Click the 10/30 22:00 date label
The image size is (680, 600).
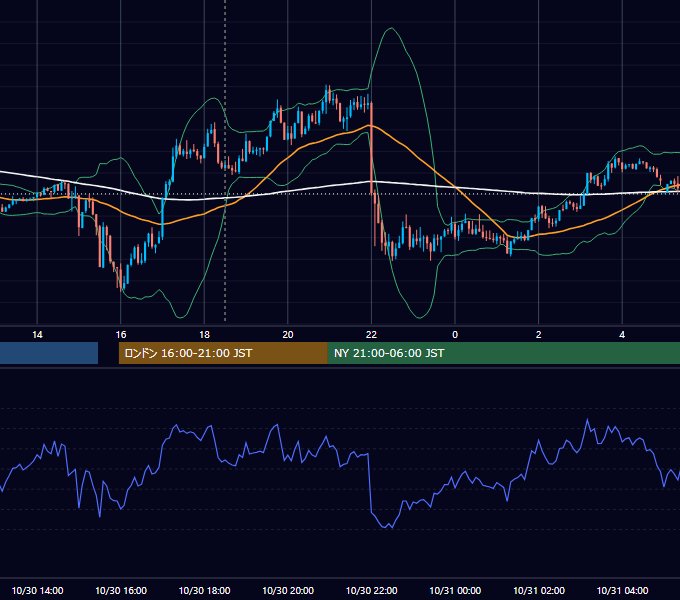tap(371, 590)
